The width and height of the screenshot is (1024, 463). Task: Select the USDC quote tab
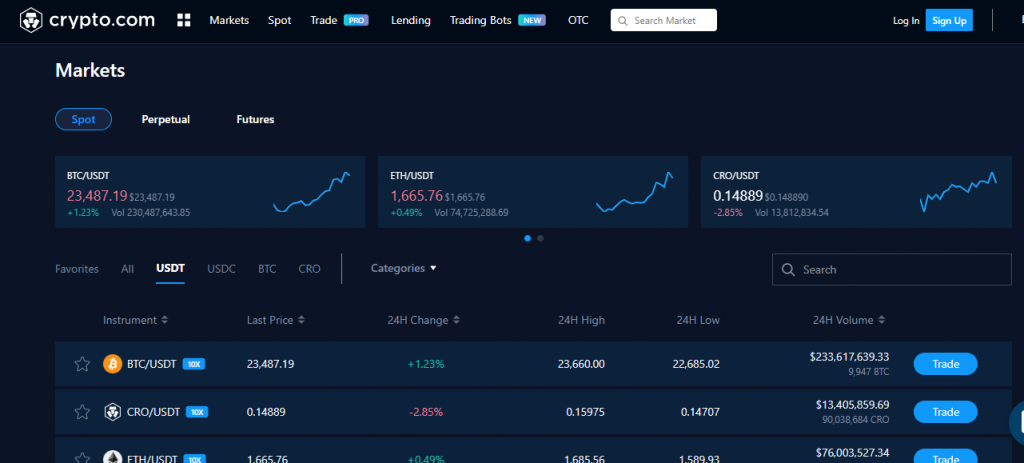pyautogui.click(x=221, y=269)
